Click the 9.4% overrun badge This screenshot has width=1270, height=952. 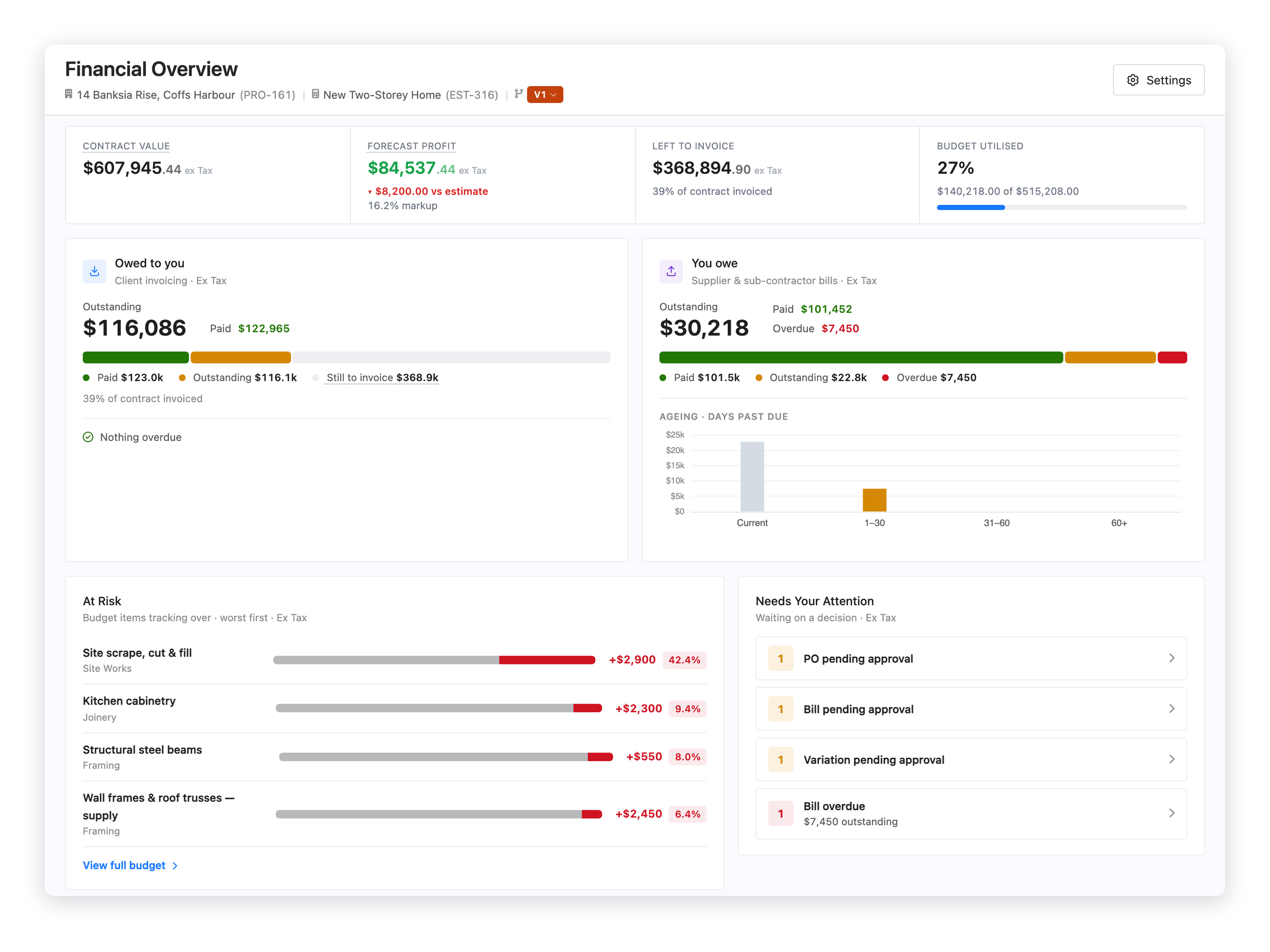coord(687,708)
